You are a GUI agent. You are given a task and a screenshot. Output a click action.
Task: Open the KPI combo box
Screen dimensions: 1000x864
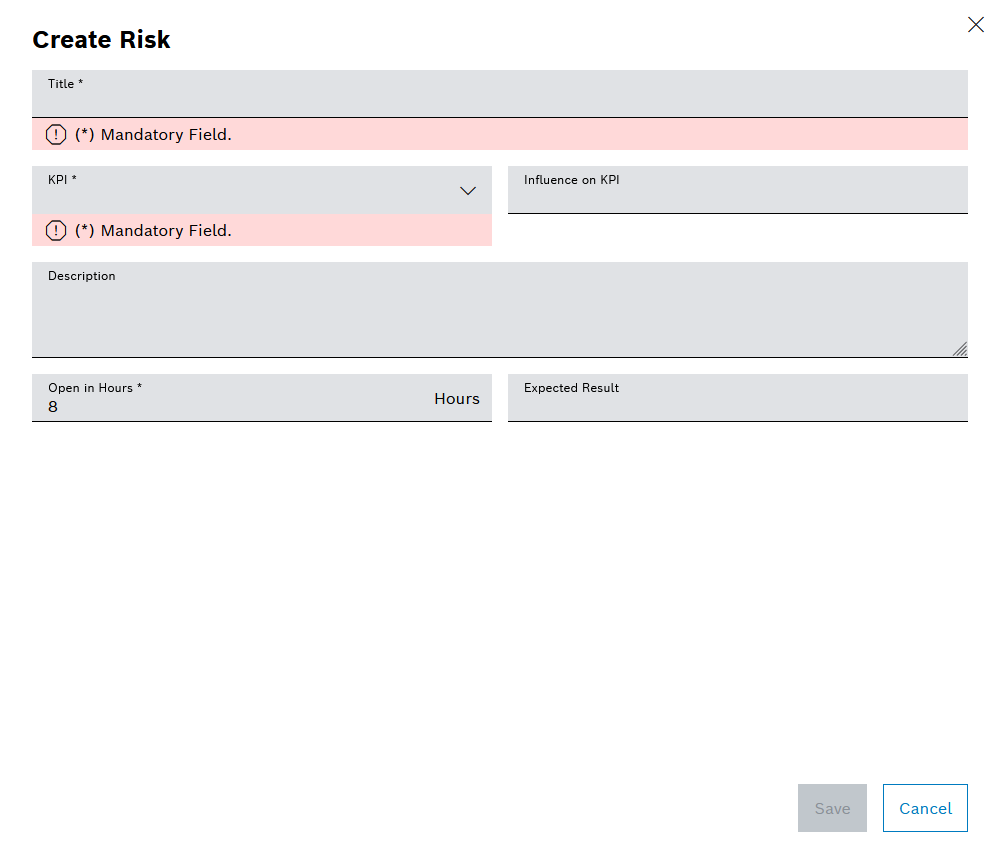click(x=260, y=190)
